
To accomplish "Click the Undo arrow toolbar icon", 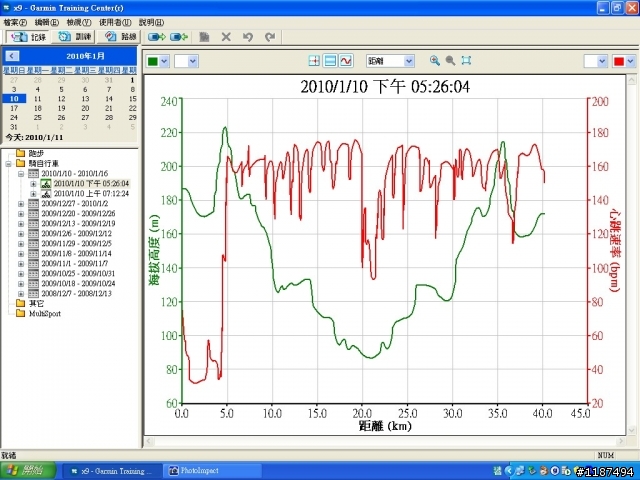I will point(248,37).
